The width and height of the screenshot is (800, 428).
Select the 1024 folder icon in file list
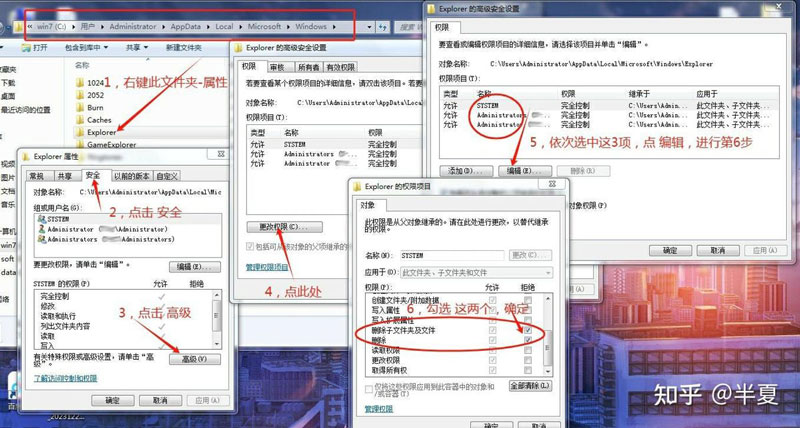tap(80, 83)
